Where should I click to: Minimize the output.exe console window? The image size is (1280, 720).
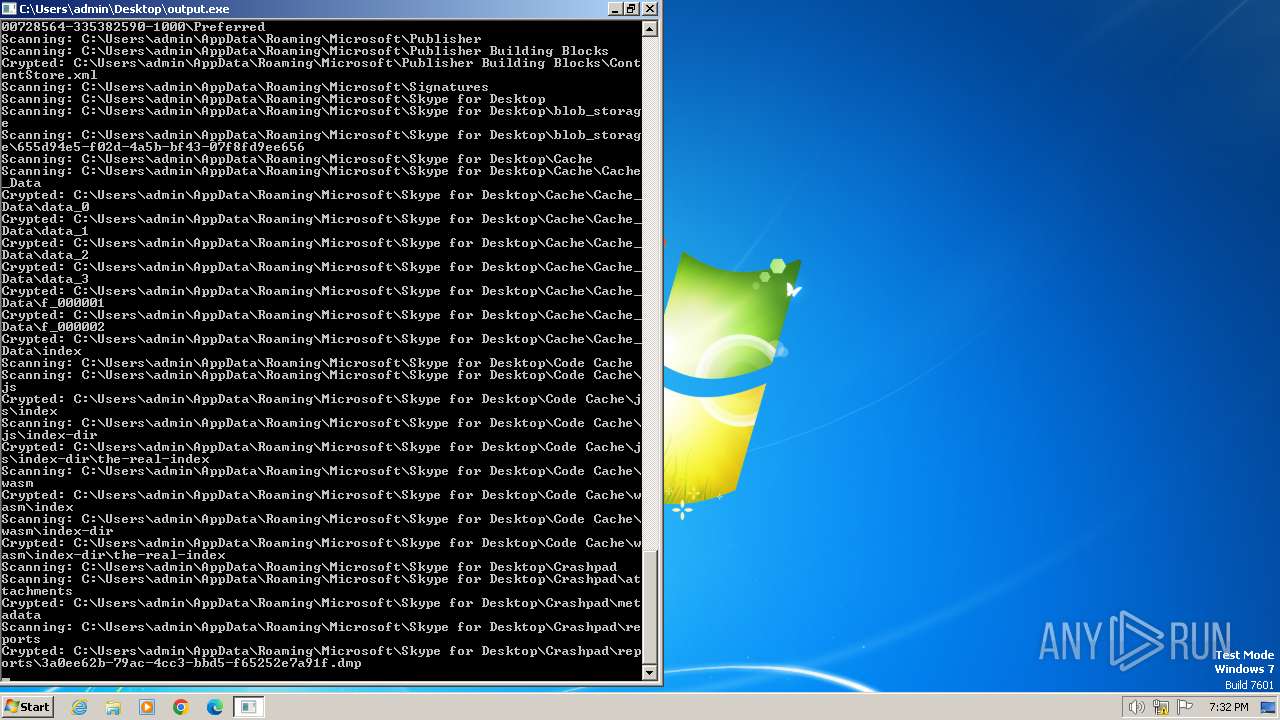(x=614, y=9)
